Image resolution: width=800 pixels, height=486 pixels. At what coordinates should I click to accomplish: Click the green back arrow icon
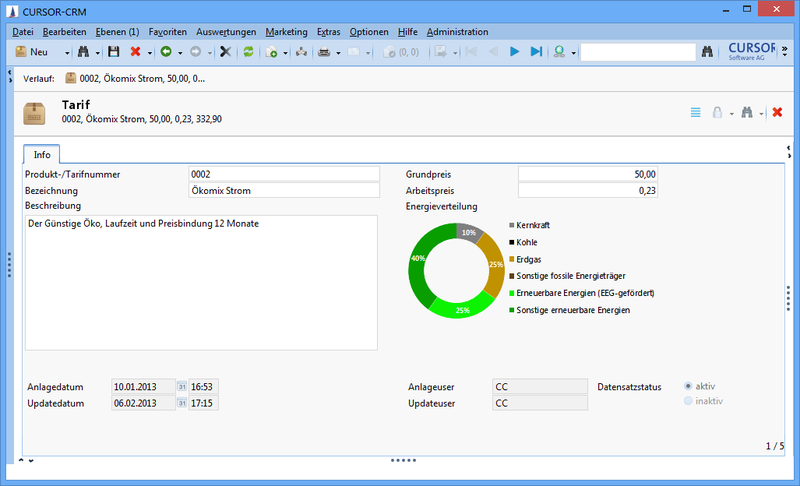(x=166, y=51)
